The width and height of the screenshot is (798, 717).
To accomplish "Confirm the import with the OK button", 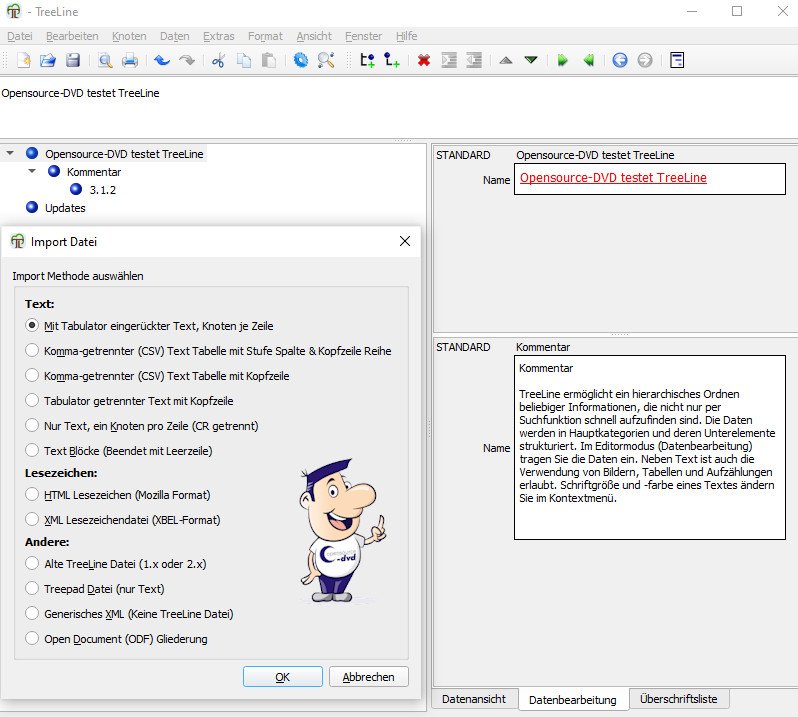I will coord(282,677).
